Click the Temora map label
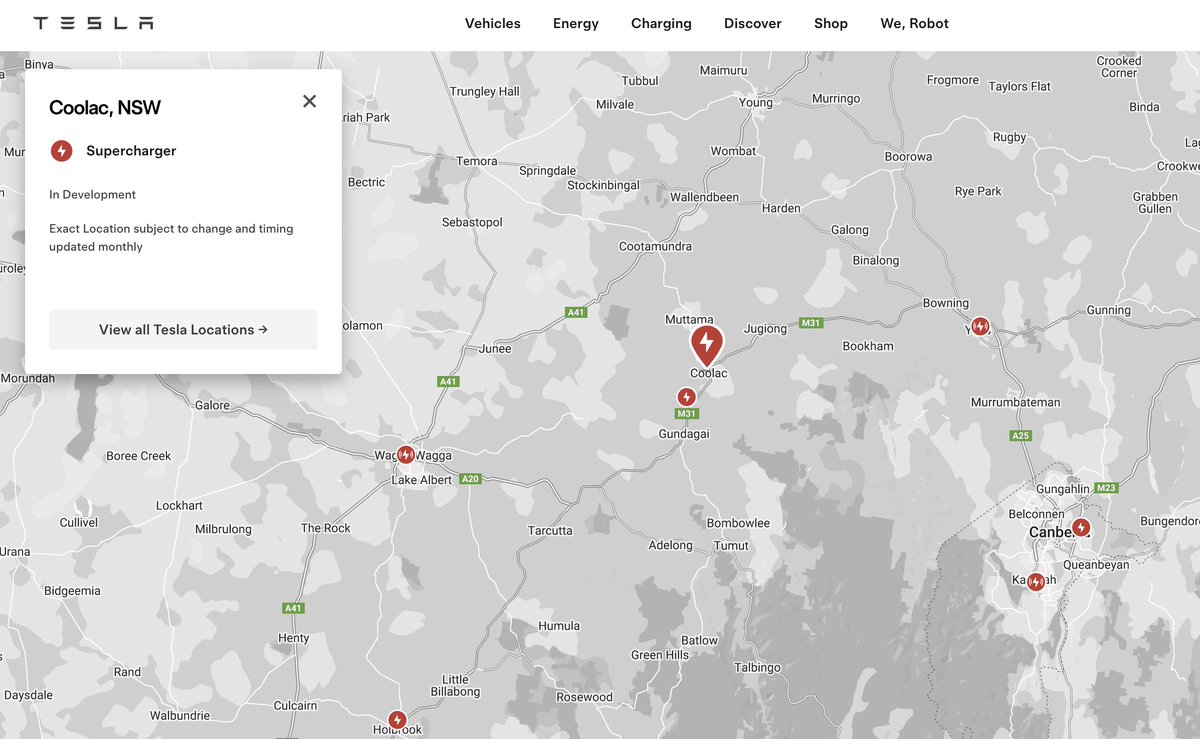Viewport: 1200px width, 739px height. [477, 161]
